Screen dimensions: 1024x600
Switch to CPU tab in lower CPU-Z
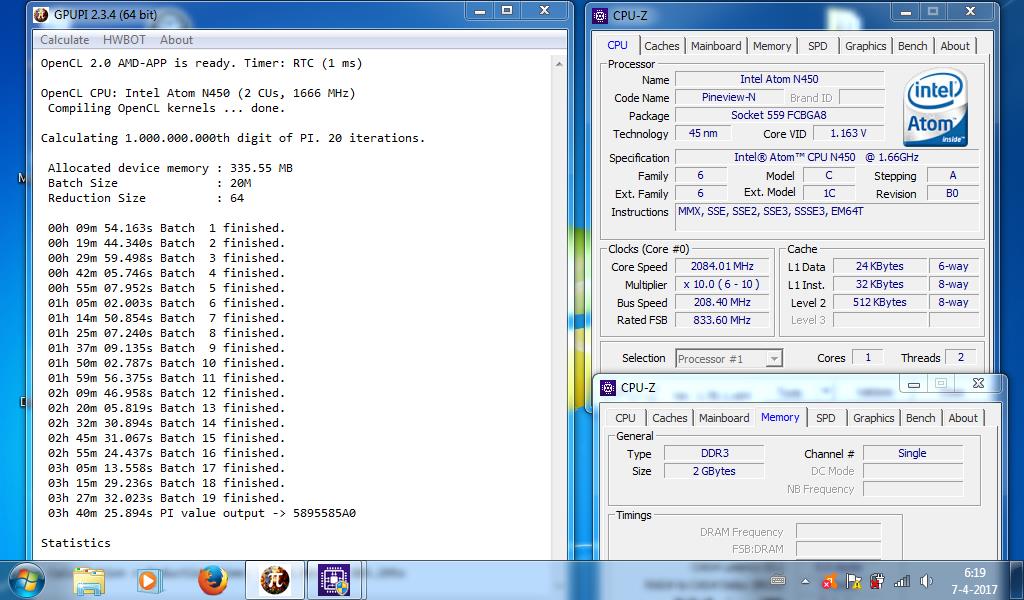coord(625,418)
